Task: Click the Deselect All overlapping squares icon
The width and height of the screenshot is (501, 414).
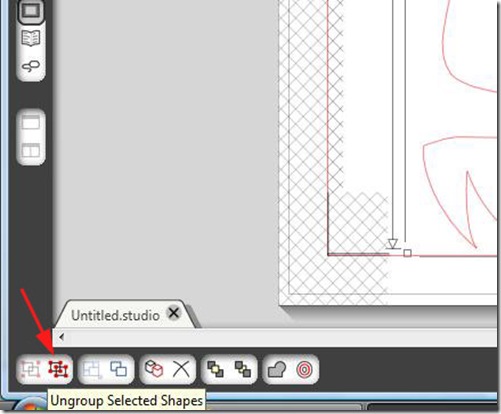Action: point(119,369)
